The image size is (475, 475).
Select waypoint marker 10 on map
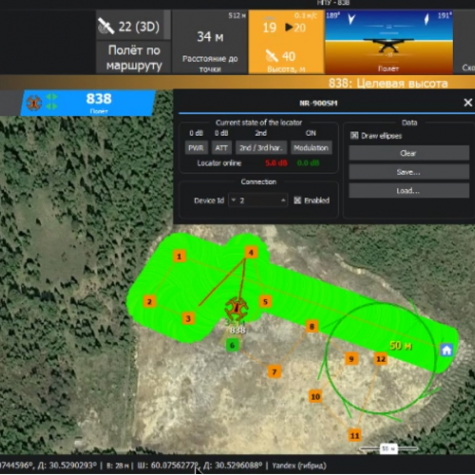coord(315,397)
